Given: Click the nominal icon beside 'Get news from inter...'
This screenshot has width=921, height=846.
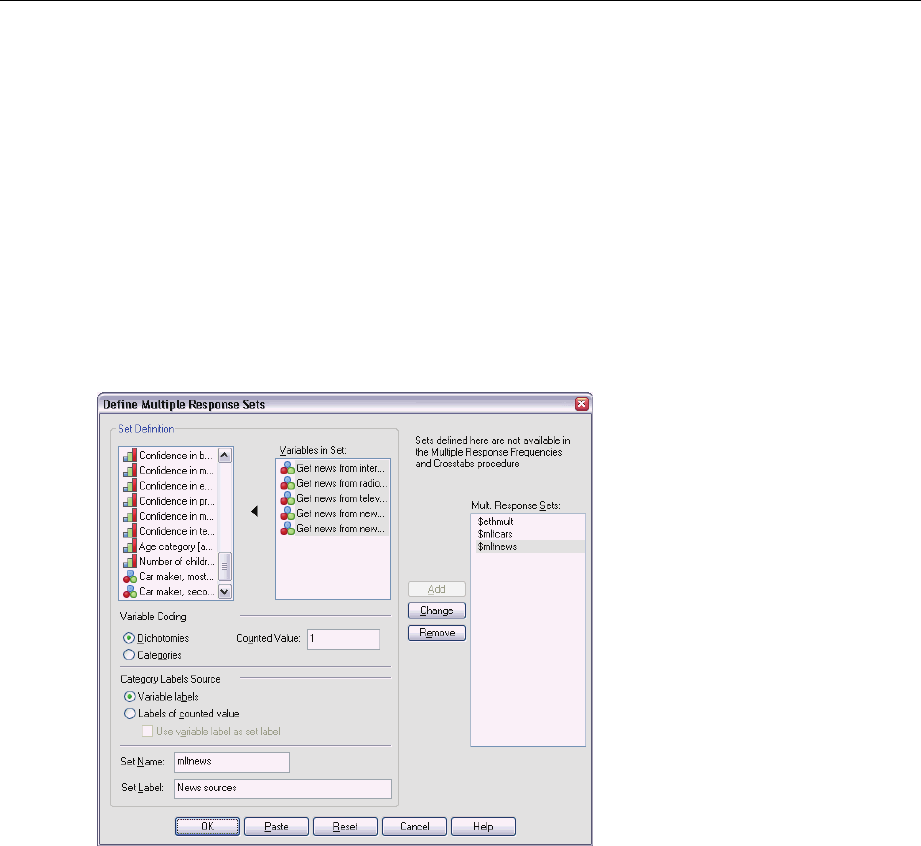Looking at the screenshot, I should [287, 468].
